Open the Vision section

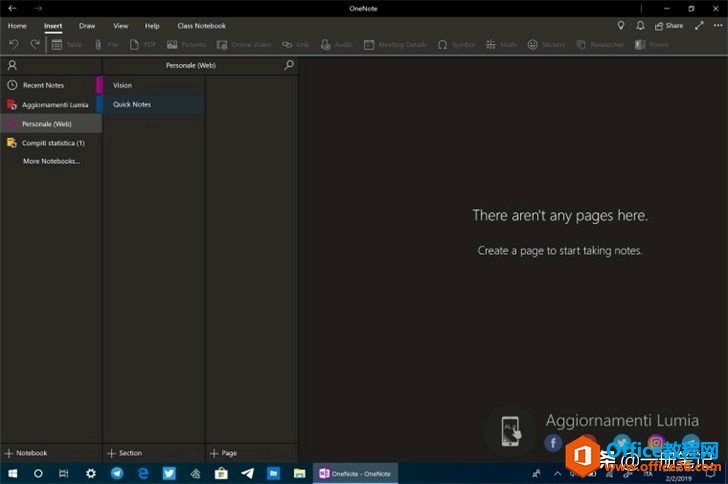(154, 85)
